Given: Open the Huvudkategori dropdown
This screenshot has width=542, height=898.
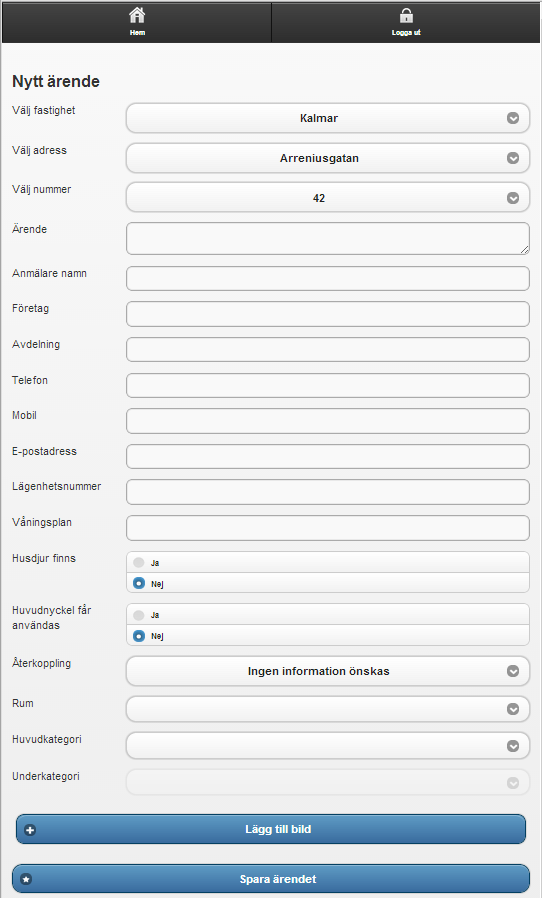Looking at the screenshot, I should 328,746.
